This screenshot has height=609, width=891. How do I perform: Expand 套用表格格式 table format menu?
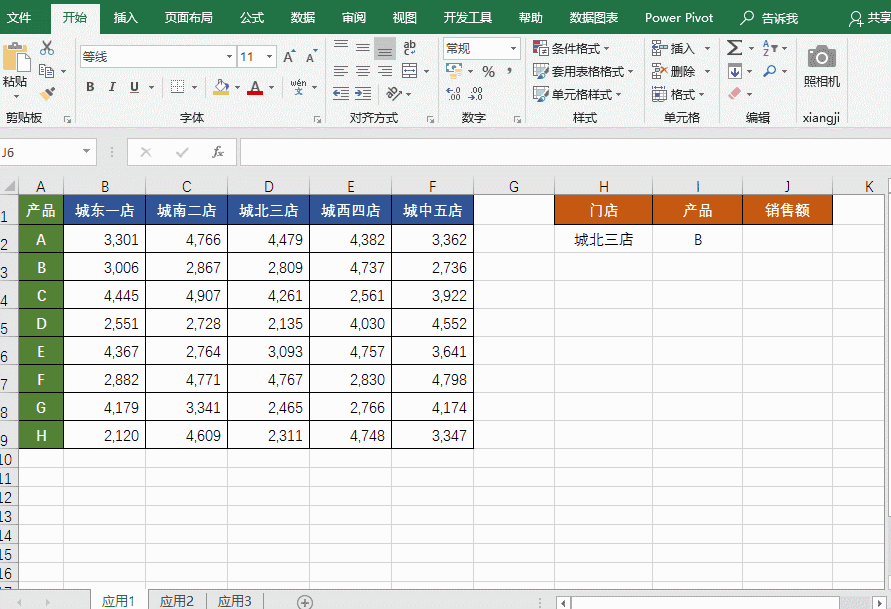click(583, 72)
